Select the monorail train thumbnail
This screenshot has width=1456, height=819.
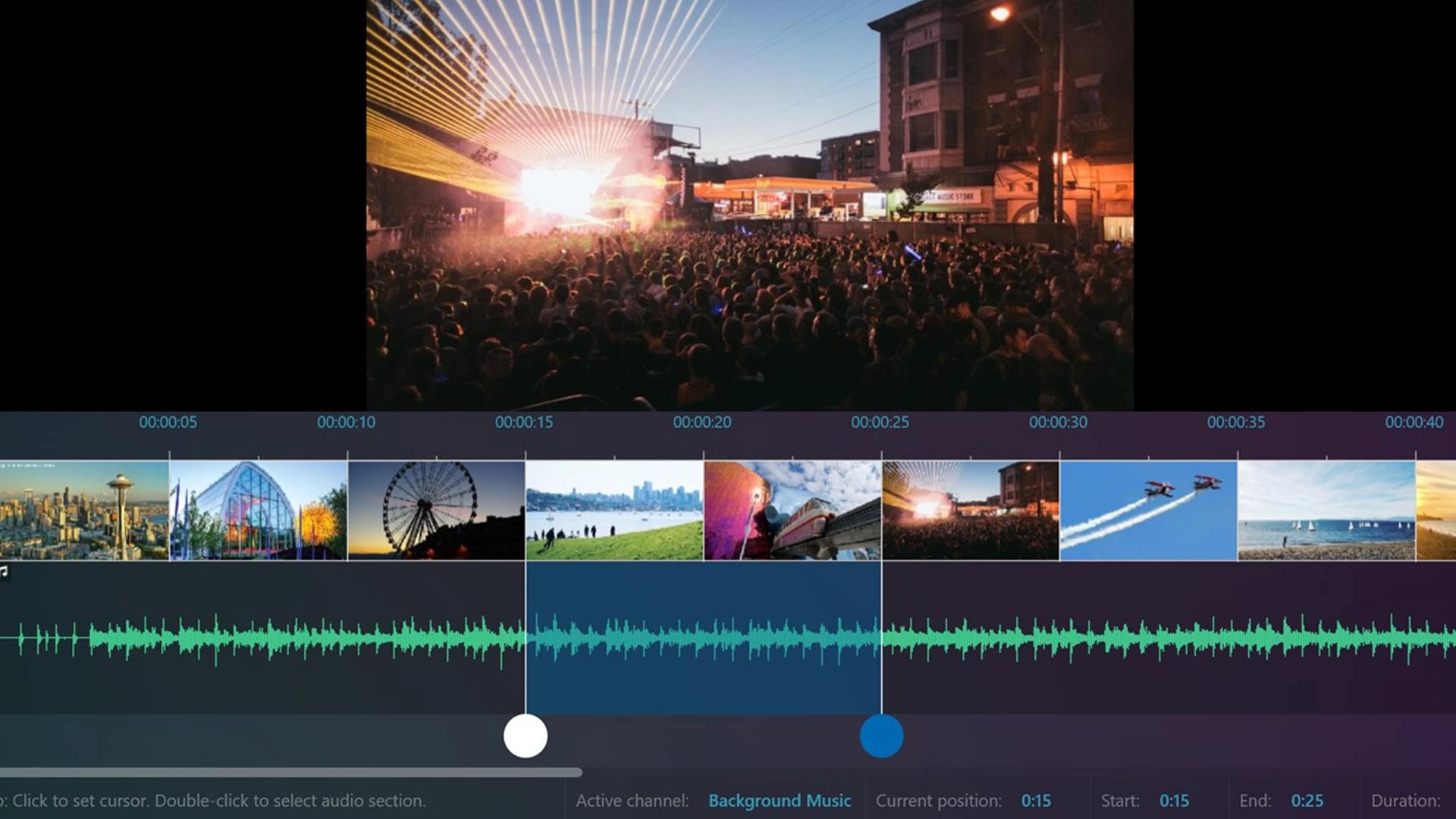792,510
